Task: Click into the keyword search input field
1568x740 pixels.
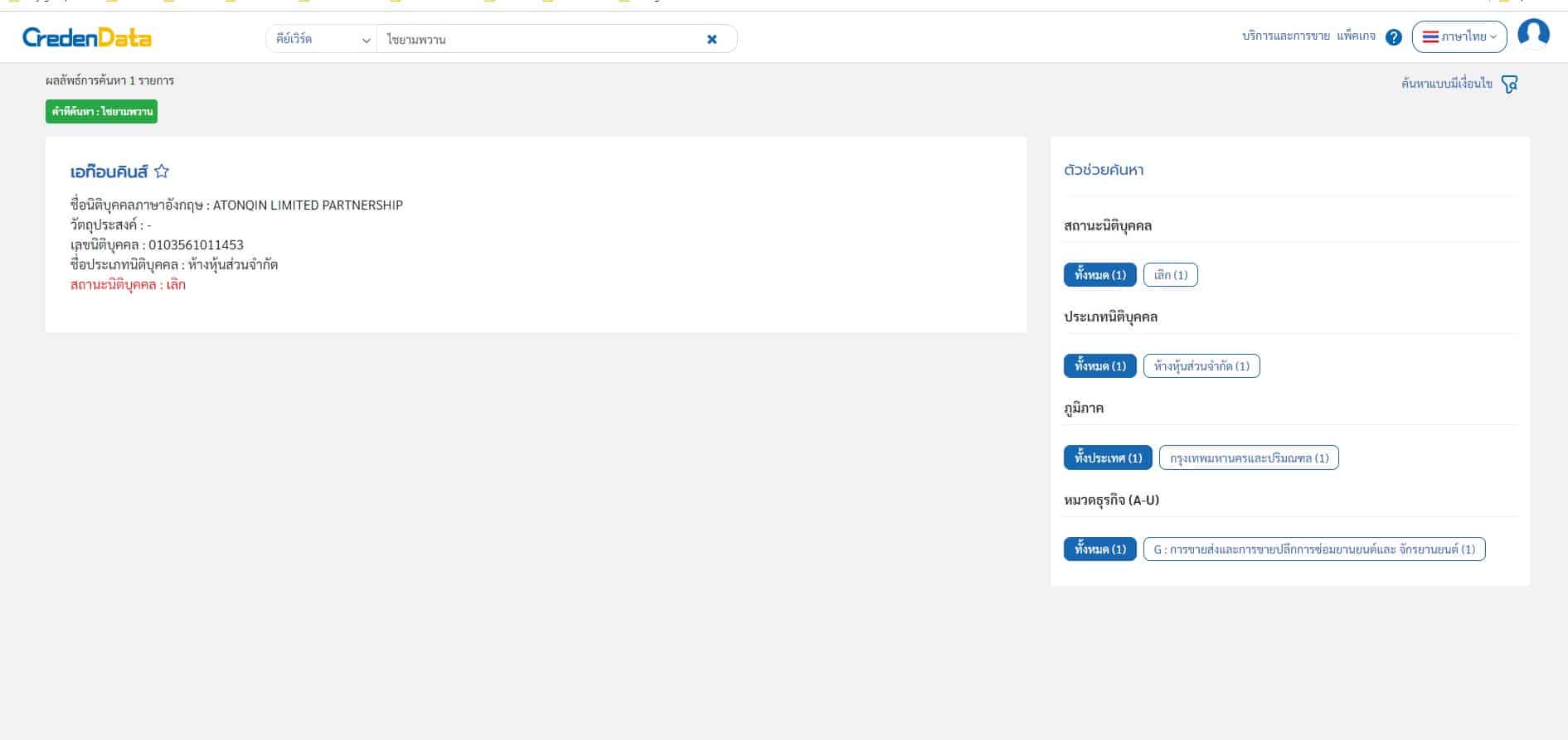Action: click(539, 39)
